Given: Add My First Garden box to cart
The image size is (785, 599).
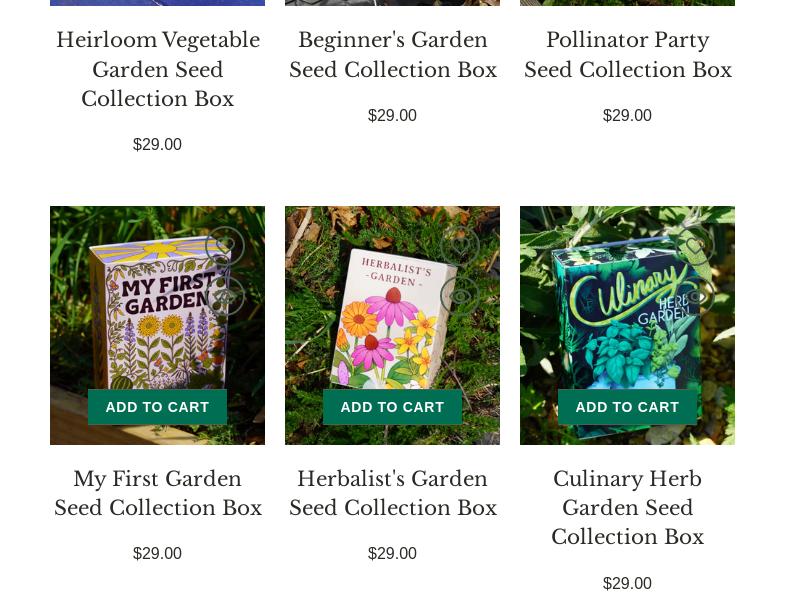Looking at the screenshot, I should coord(157,407).
